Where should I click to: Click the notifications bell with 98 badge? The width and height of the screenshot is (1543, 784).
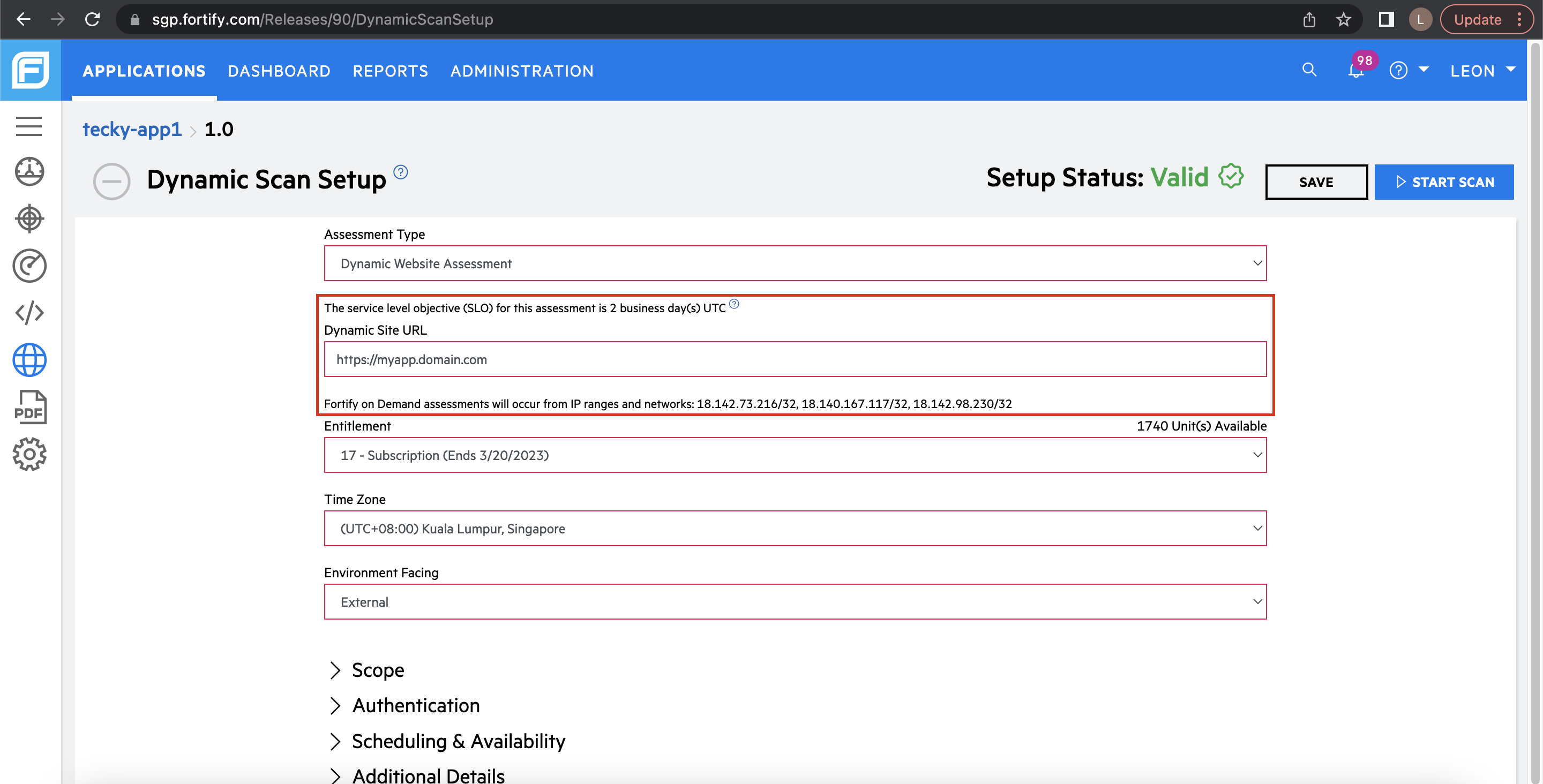(x=1355, y=71)
